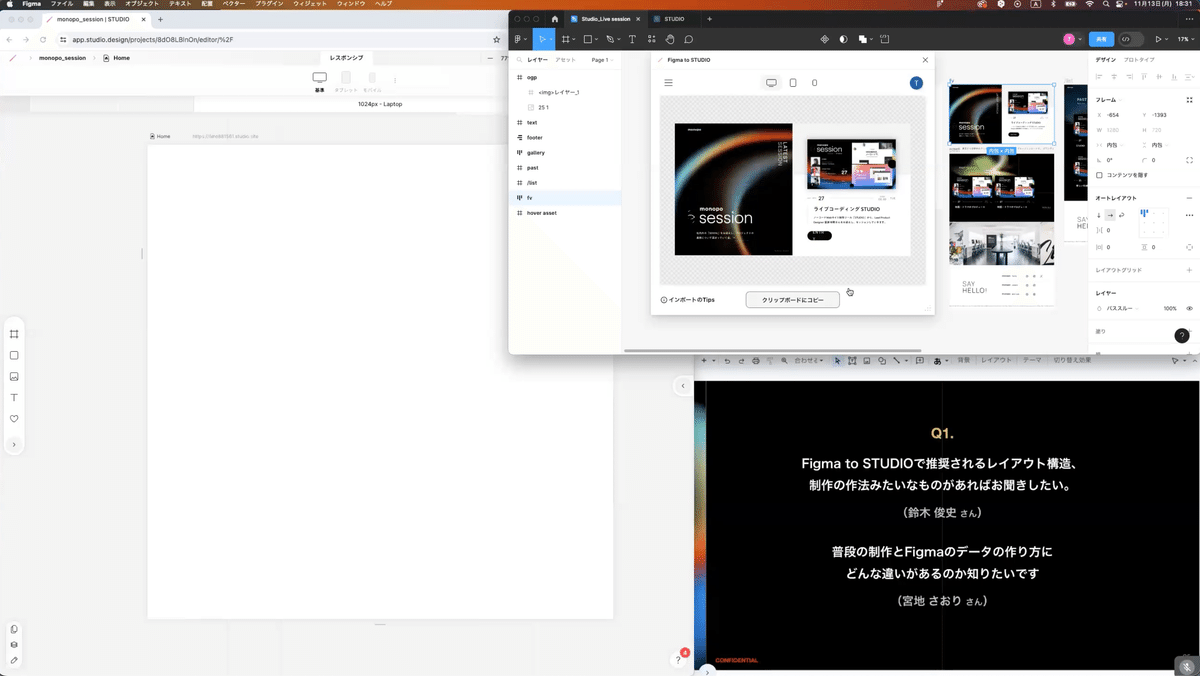1200x676 pixels.
Task: Click the user avatar T in plugin
Action: pos(916,83)
